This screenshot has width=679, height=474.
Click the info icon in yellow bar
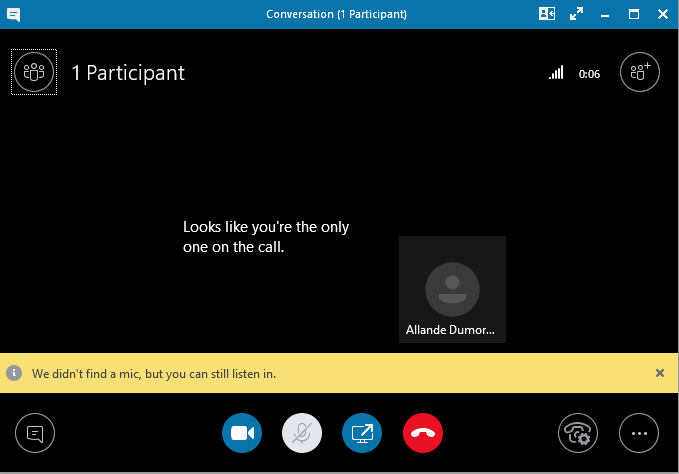pos(14,373)
